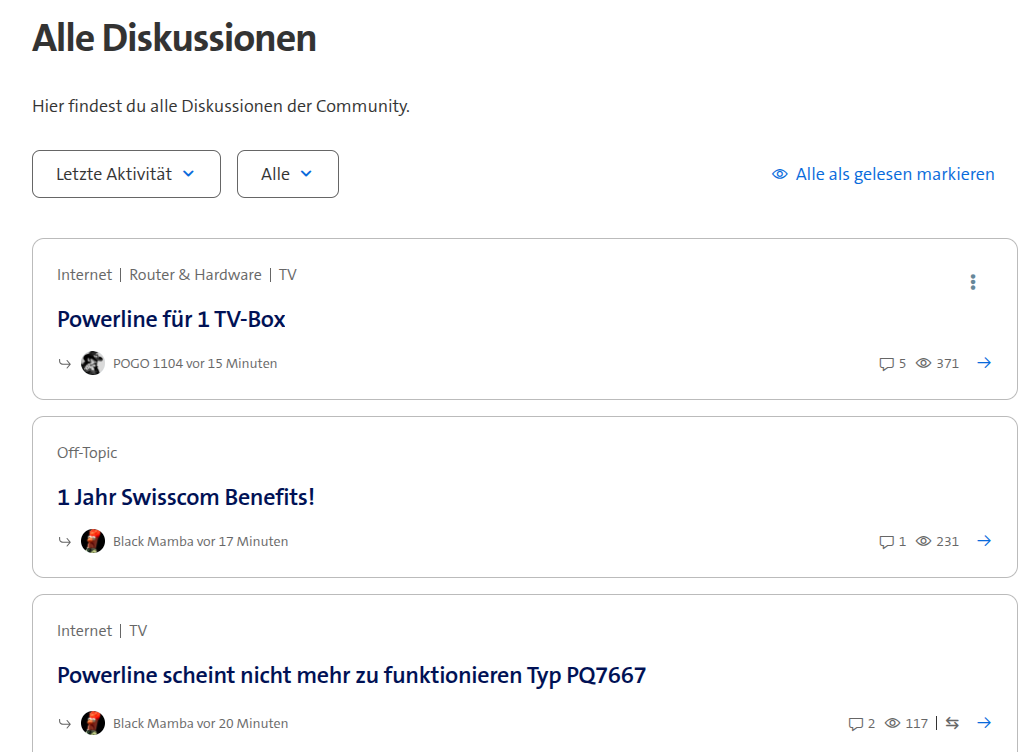
Task: Click arrow icon on 1 Jahr Swisscom Benefits card
Action: click(984, 541)
